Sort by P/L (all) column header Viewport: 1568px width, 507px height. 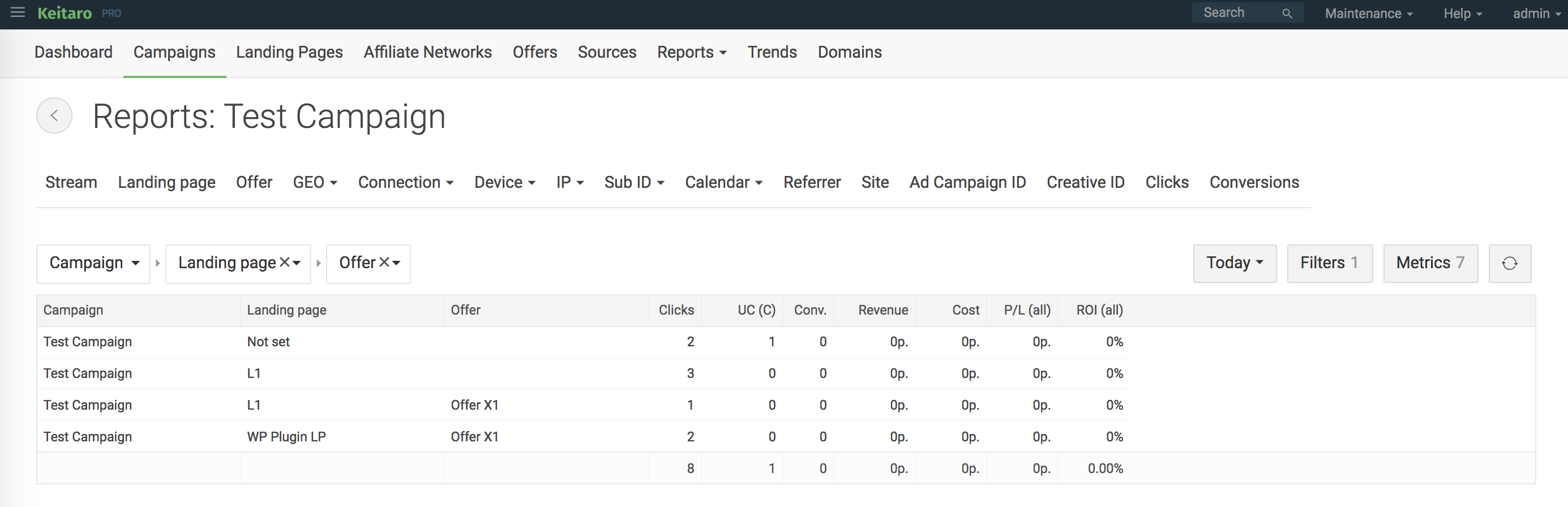[1027, 311]
